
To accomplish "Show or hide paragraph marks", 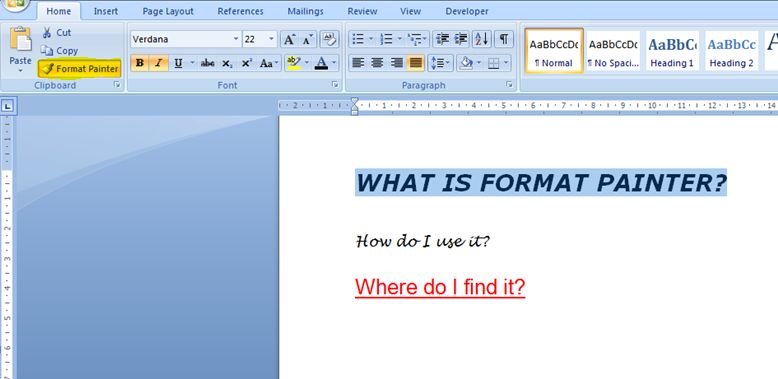I will coord(504,39).
